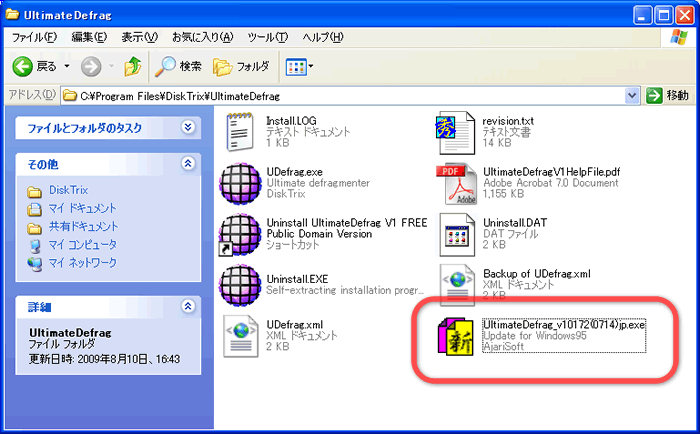The height and width of the screenshot is (434, 700).
Task: Open the マイ ネットワーク link
Action: click(x=83, y=263)
